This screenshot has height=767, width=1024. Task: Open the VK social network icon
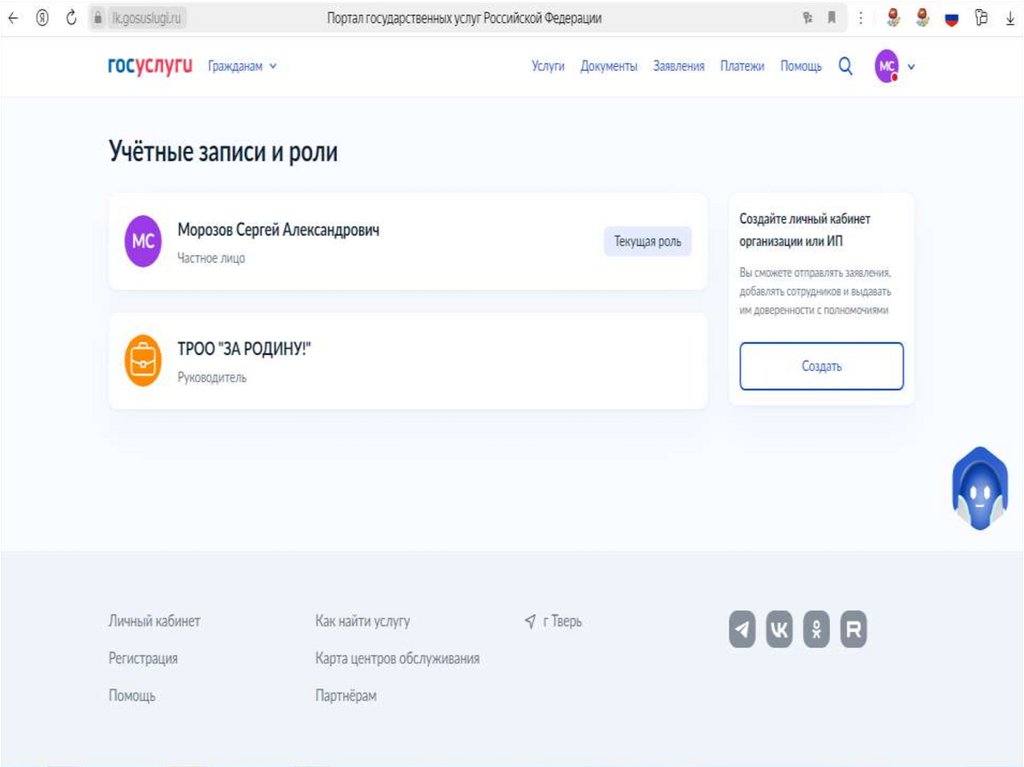779,629
